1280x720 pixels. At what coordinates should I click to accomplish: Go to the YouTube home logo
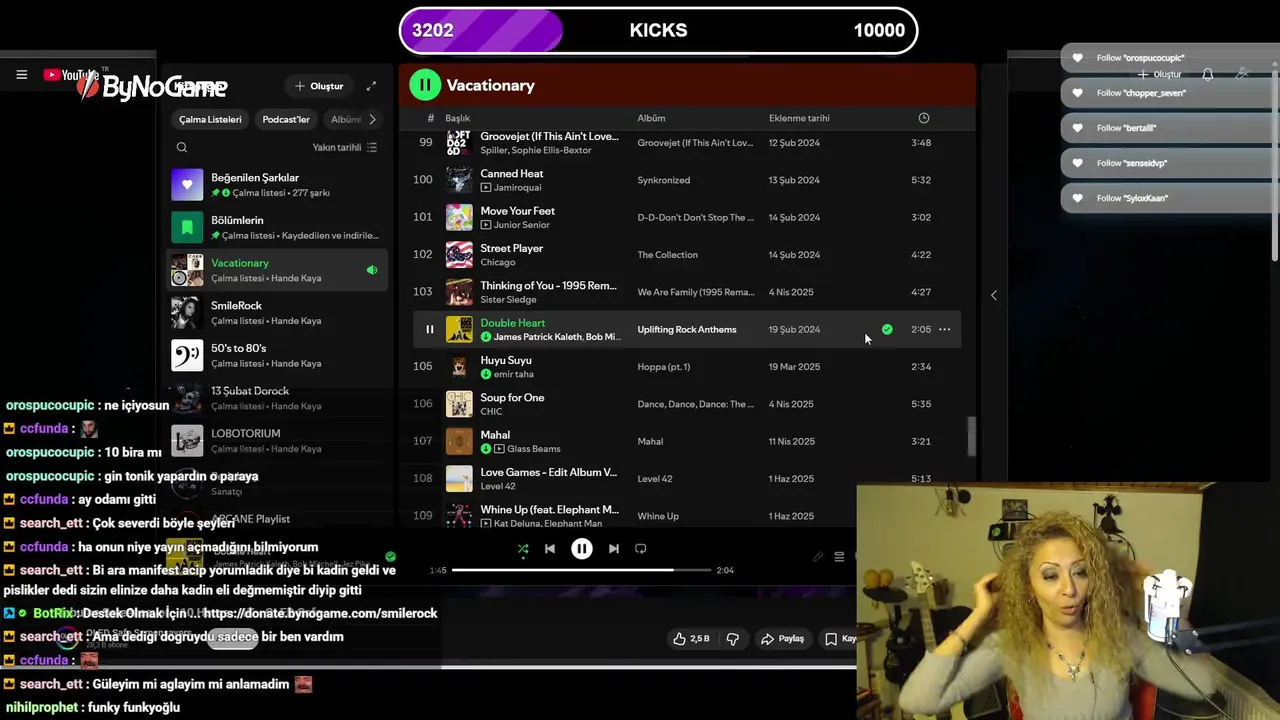click(70, 75)
